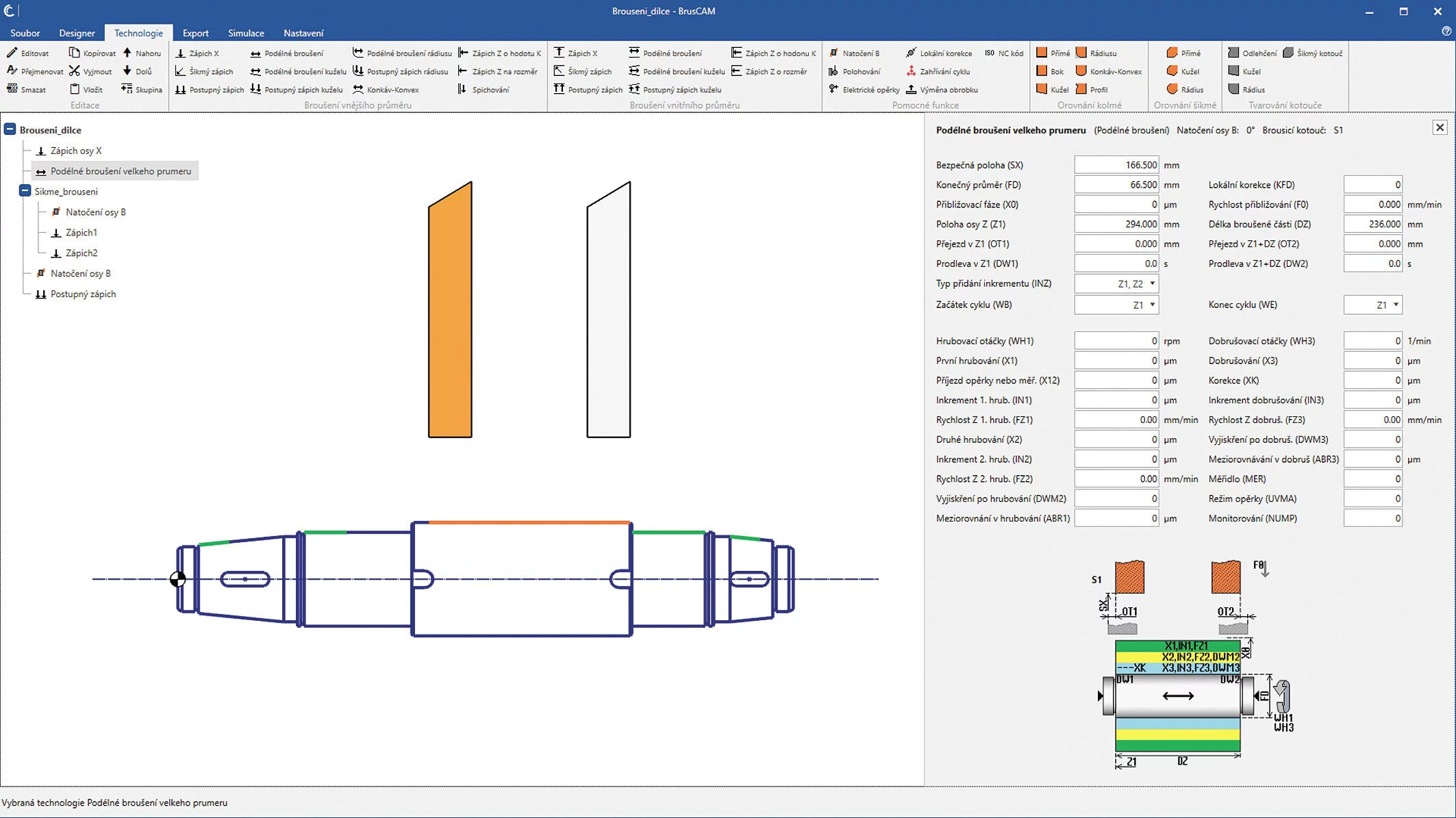This screenshot has height=818, width=1456.
Task: Add Podélné broušení rádiusu operation
Action: click(402, 53)
